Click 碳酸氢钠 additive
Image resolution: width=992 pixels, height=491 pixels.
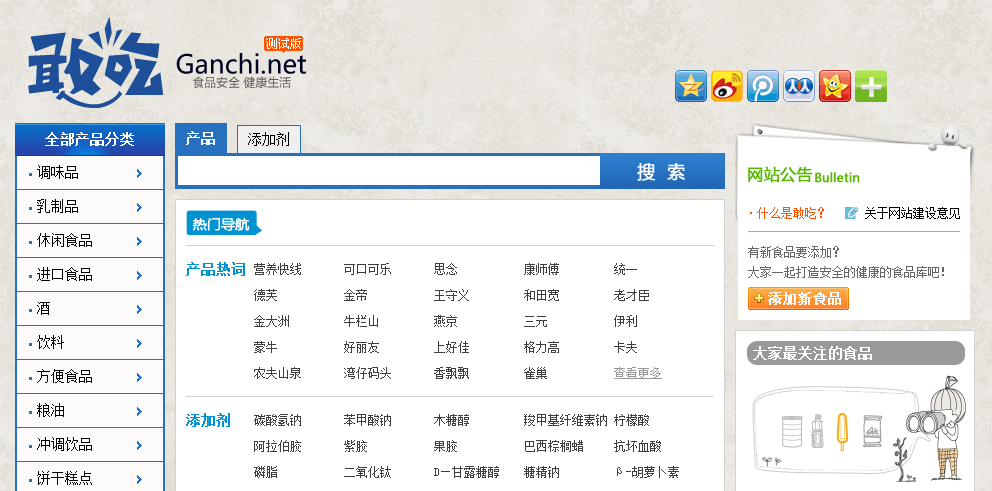(278, 420)
